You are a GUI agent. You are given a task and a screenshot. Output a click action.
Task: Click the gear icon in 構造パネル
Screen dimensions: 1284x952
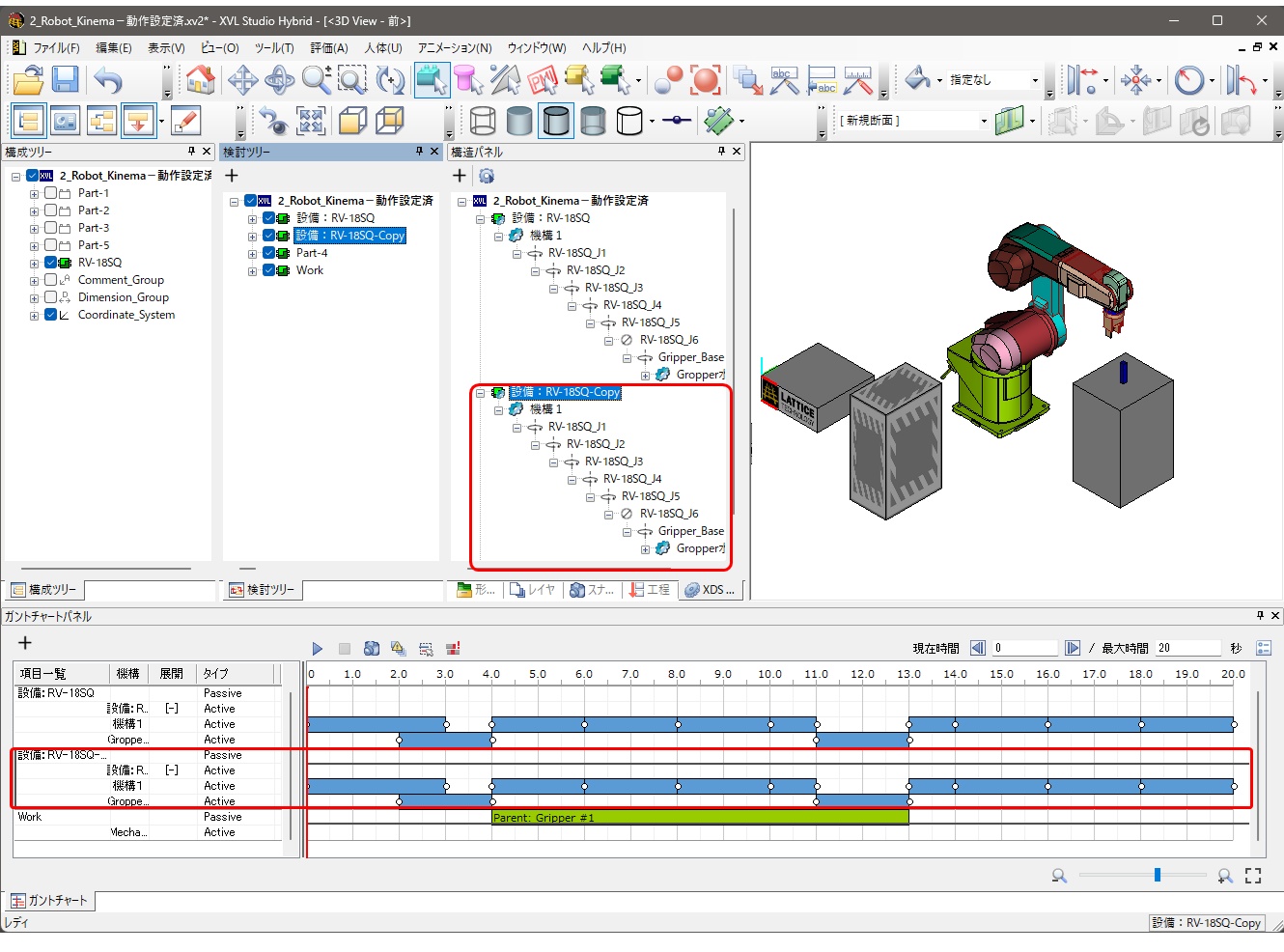487,176
